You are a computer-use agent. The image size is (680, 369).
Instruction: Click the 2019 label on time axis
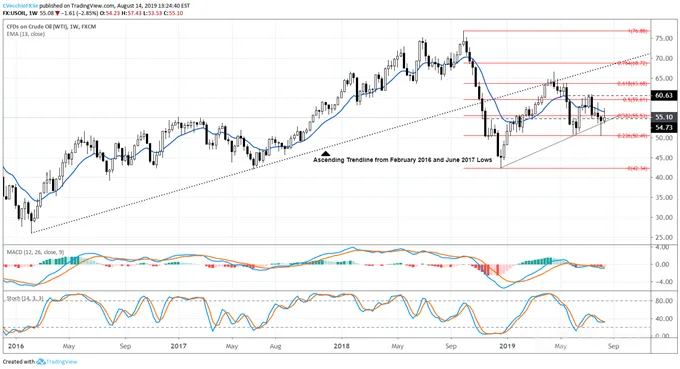[x=507, y=346]
